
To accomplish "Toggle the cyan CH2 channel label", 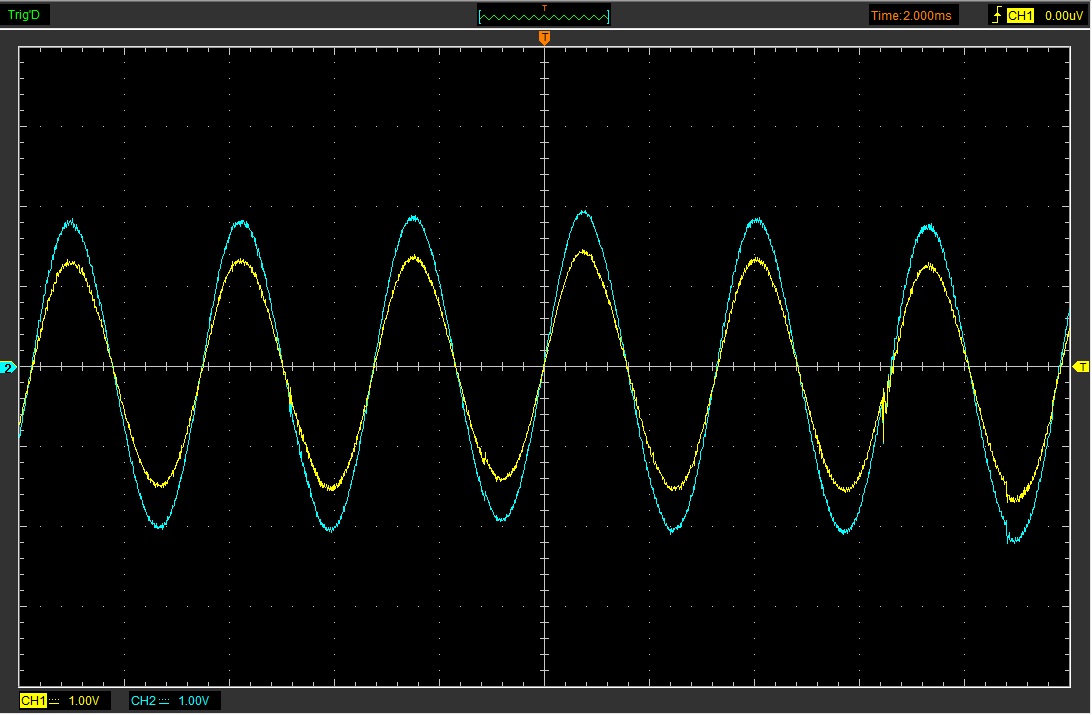I will [x=143, y=701].
